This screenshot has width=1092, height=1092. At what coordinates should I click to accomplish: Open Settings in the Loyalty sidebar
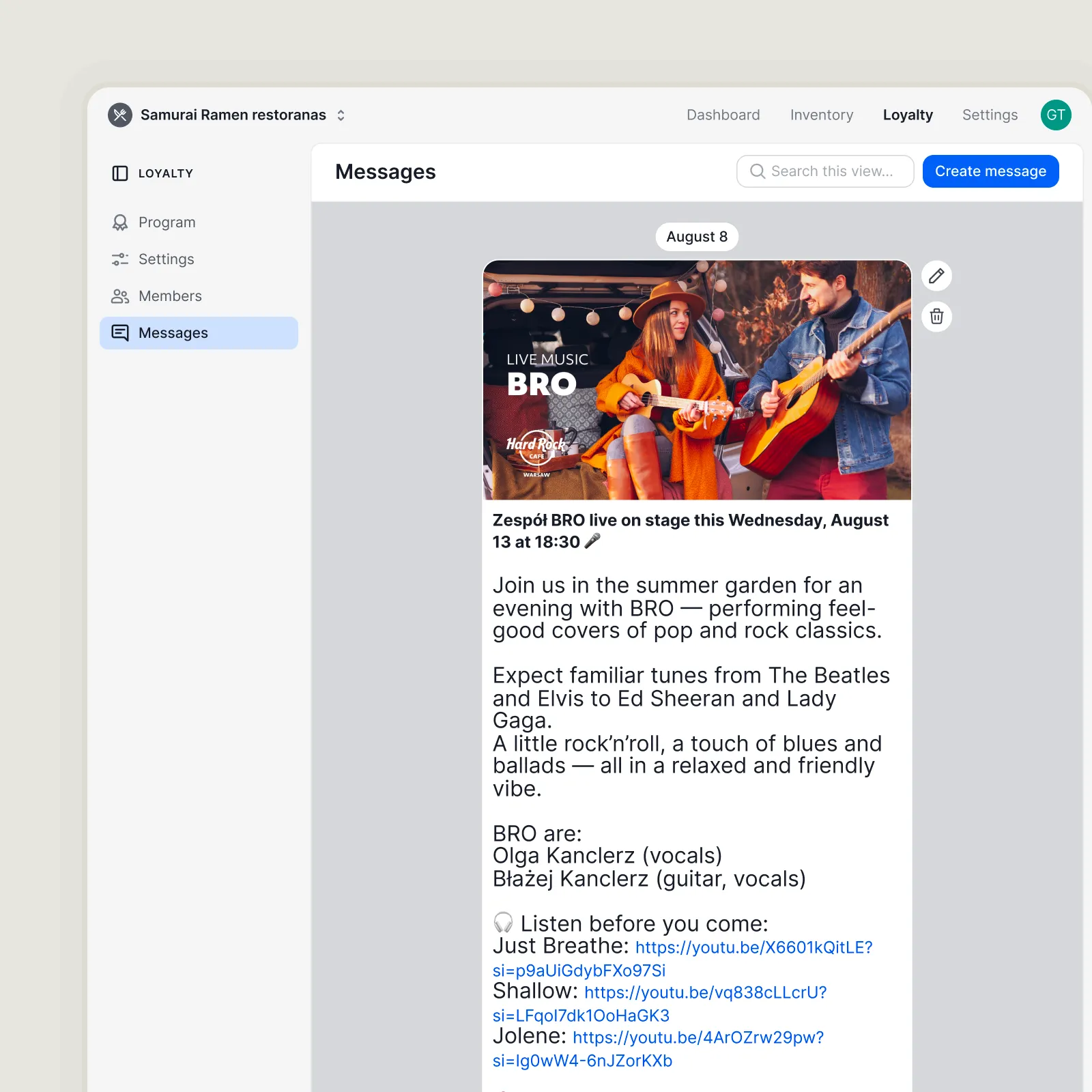point(199,259)
